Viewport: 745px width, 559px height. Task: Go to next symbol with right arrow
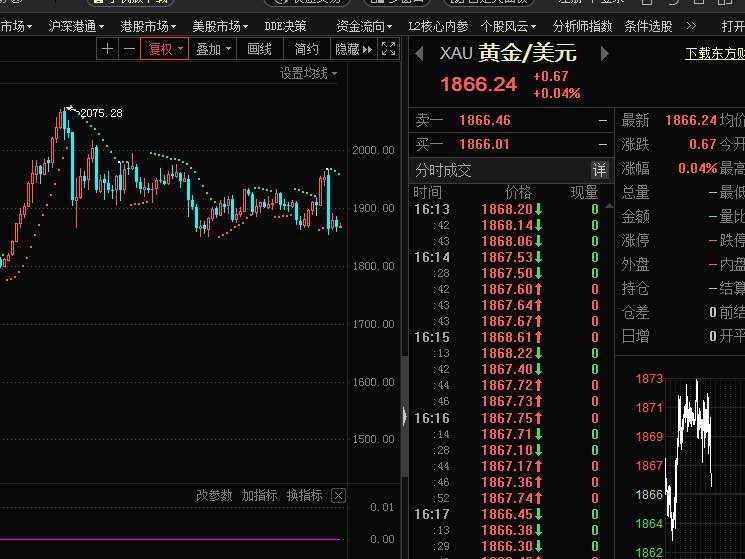604,54
